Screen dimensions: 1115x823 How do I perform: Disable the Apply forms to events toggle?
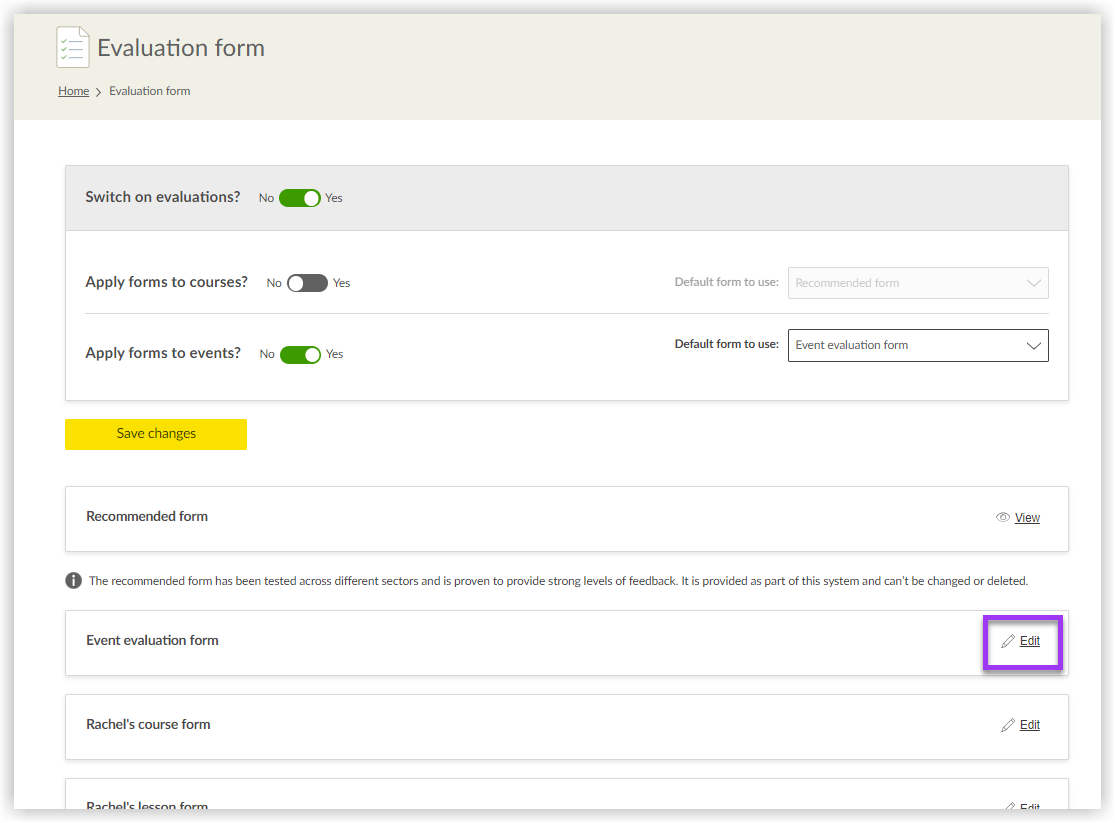point(300,354)
